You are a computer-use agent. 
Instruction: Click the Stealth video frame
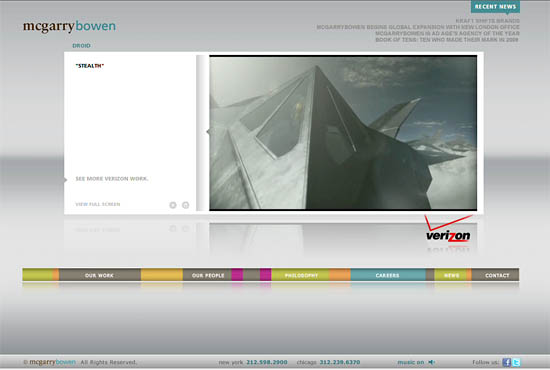click(x=343, y=133)
